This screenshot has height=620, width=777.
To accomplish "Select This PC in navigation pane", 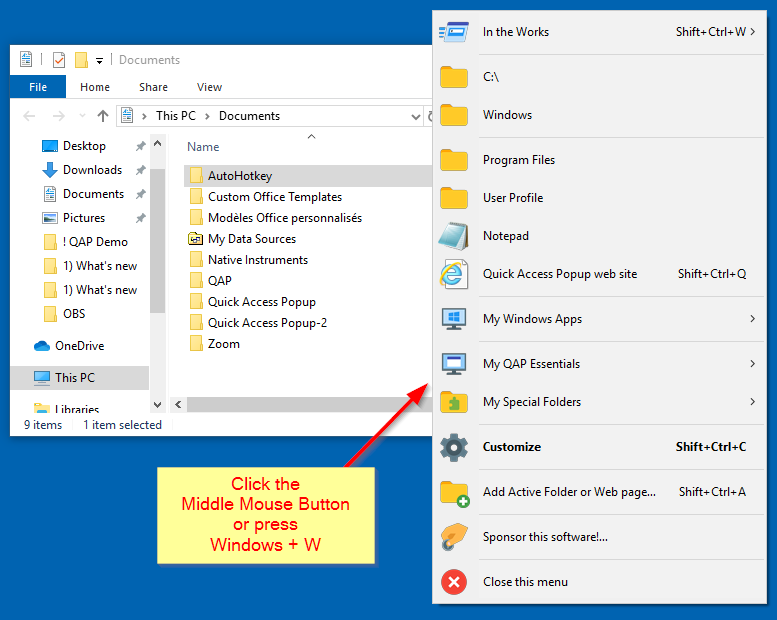I will click(x=80, y=378).
